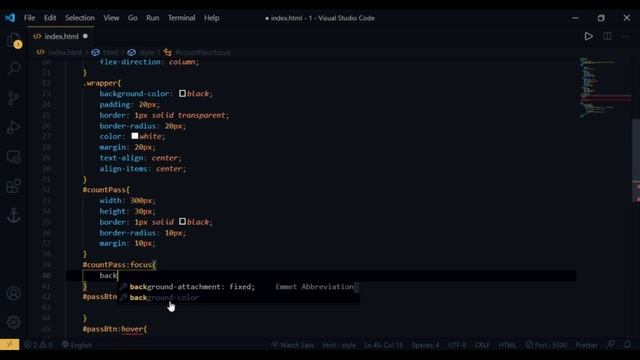Place cursor after 'back' on line 40
The height and width of the screenshot is (360, 640).
click(x=118, y=276)
